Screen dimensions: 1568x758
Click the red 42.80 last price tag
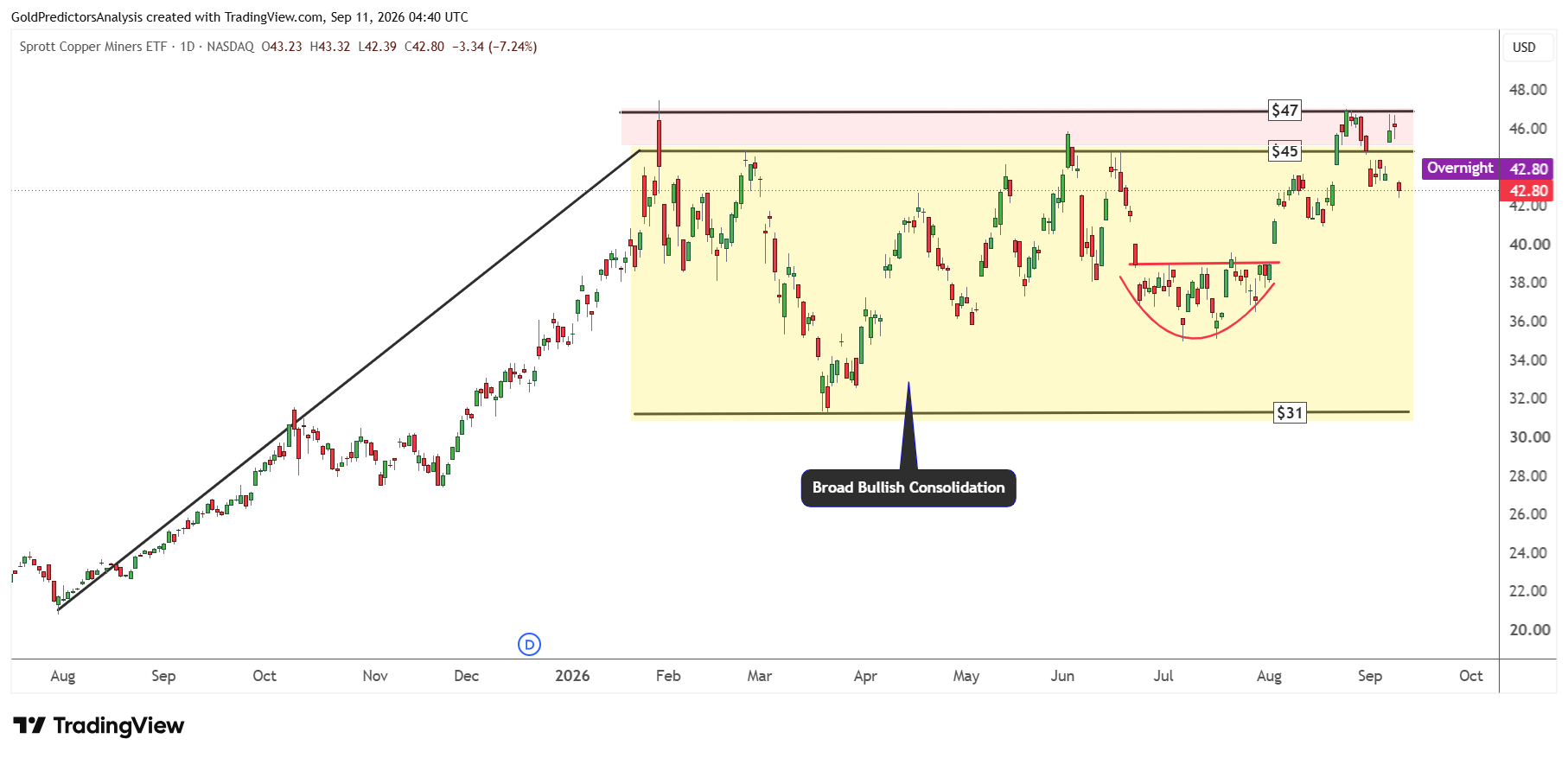[x=1527, y=190]
